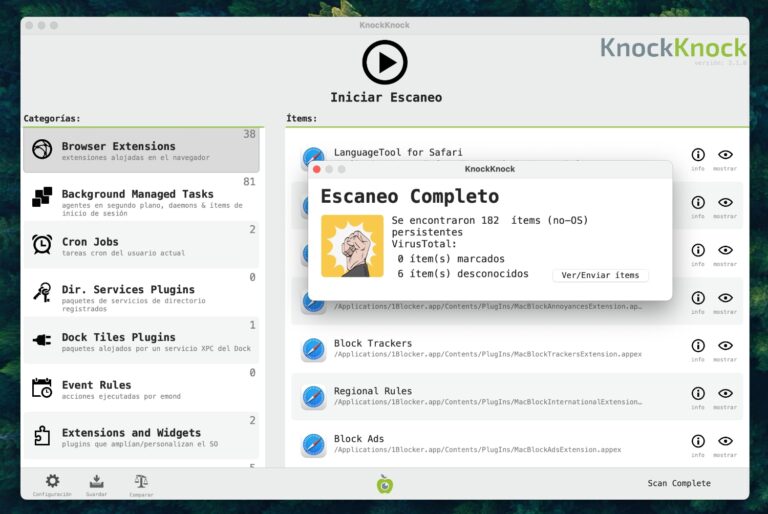Click the Comparar scales icon
Viewport: 768px width, 514px height.
[x=141, y=482]
